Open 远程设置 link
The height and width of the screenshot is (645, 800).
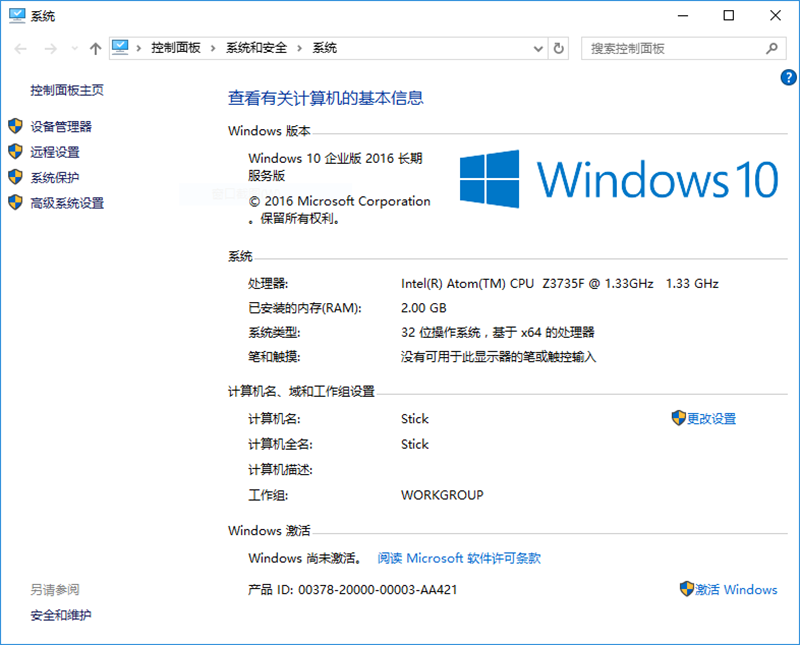(55, 152)
